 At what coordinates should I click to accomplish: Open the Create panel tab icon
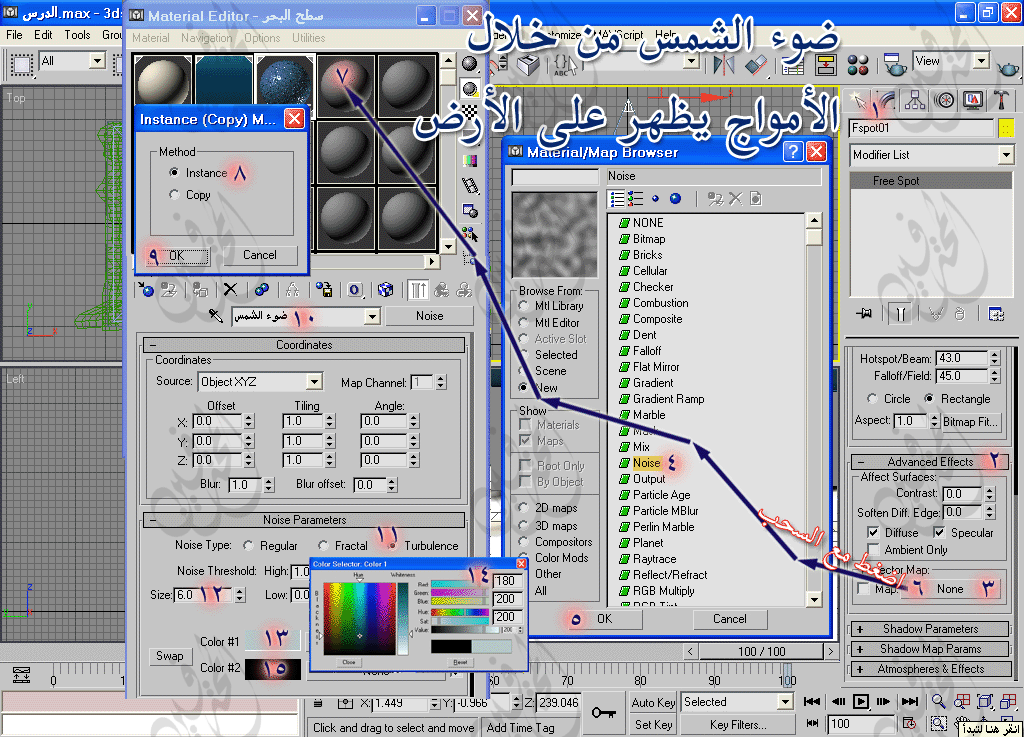click(x=858, y=101)
